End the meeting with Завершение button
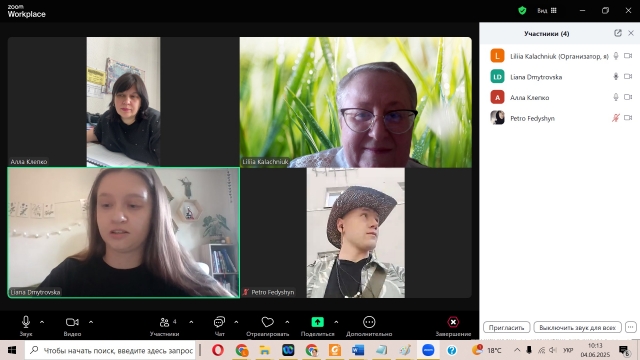The width and height of the screenshot is (640, 360). [453, 326]
